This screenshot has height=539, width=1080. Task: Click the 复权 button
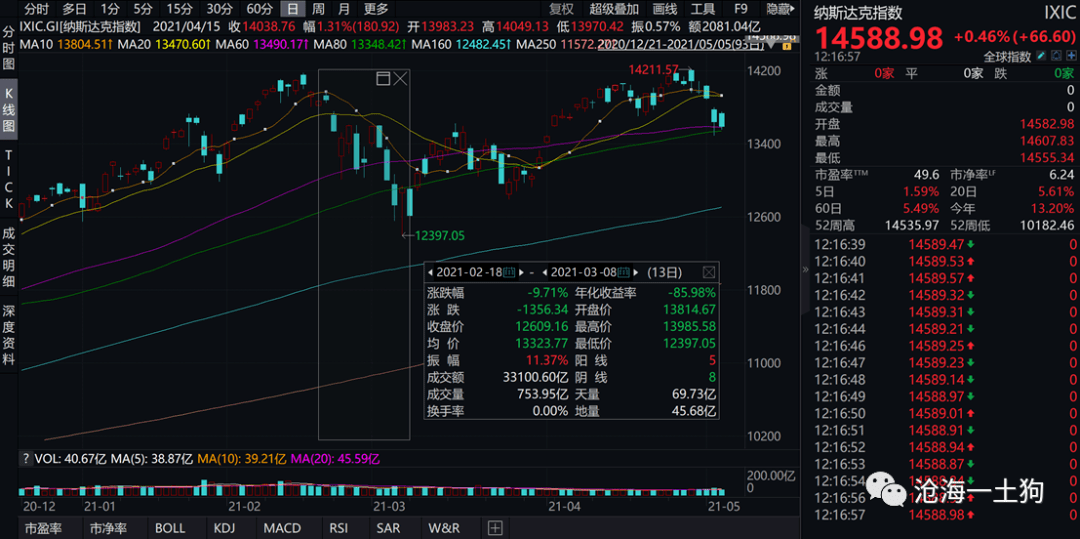click(x=561, y=9)
